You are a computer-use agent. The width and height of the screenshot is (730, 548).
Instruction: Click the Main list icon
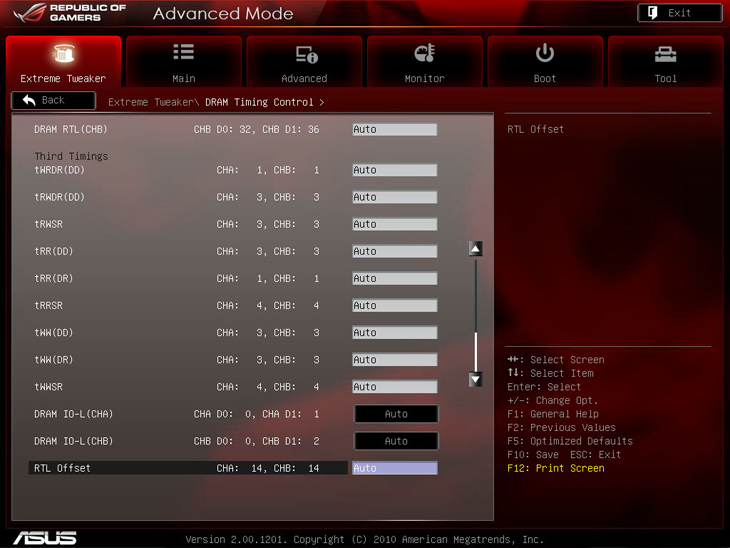pyautogui.click(x=184, y=53)
